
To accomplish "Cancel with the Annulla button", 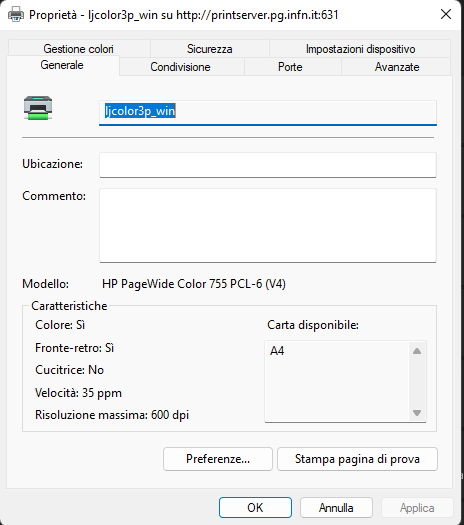I will (336, 508).
